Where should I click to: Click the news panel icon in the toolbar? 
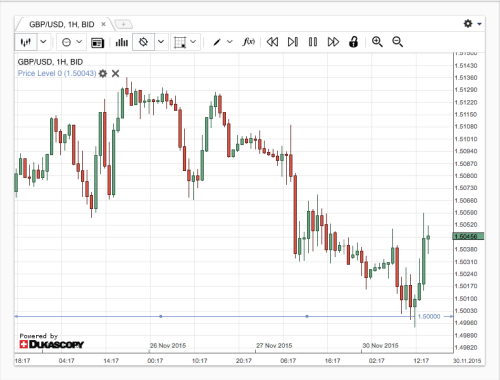(97, 42)
